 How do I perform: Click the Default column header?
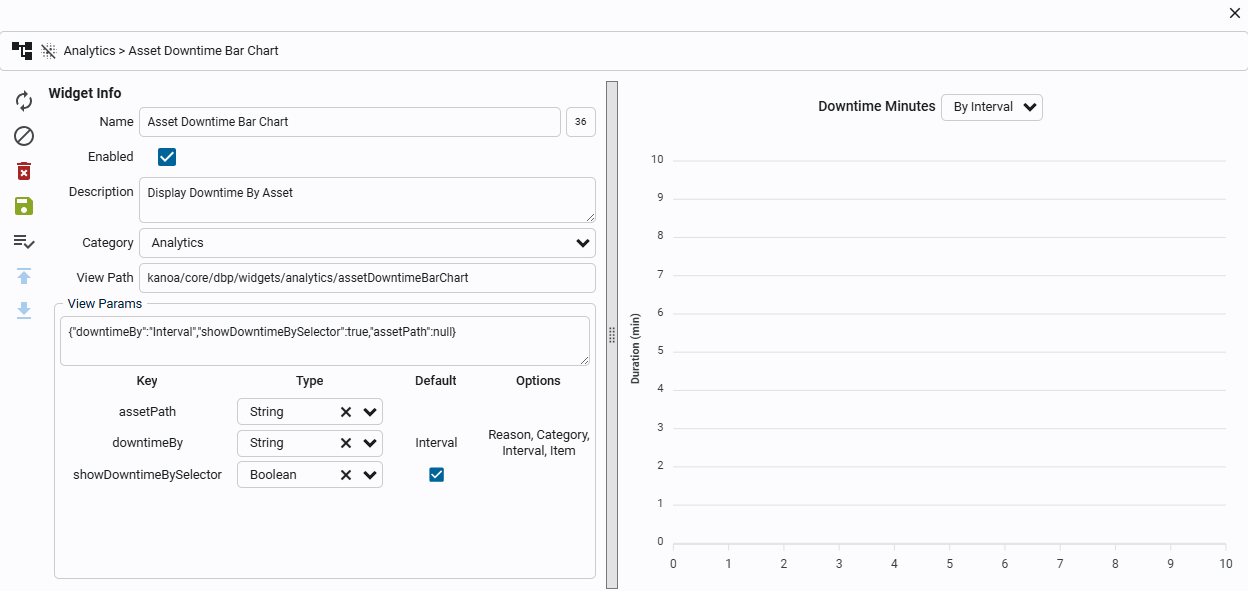point(436,381)
